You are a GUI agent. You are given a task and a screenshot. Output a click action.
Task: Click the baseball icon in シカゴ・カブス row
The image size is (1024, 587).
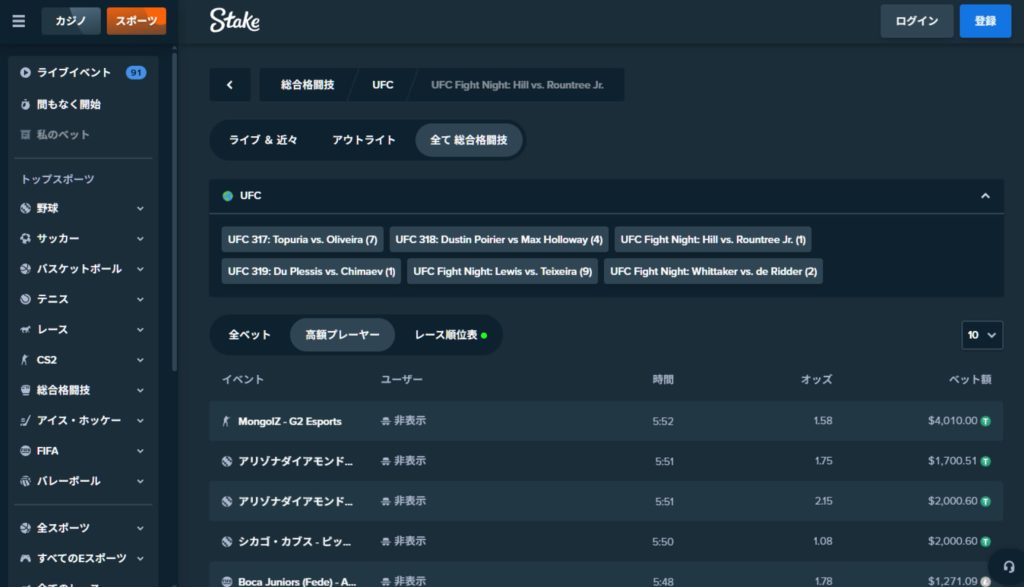227,541
